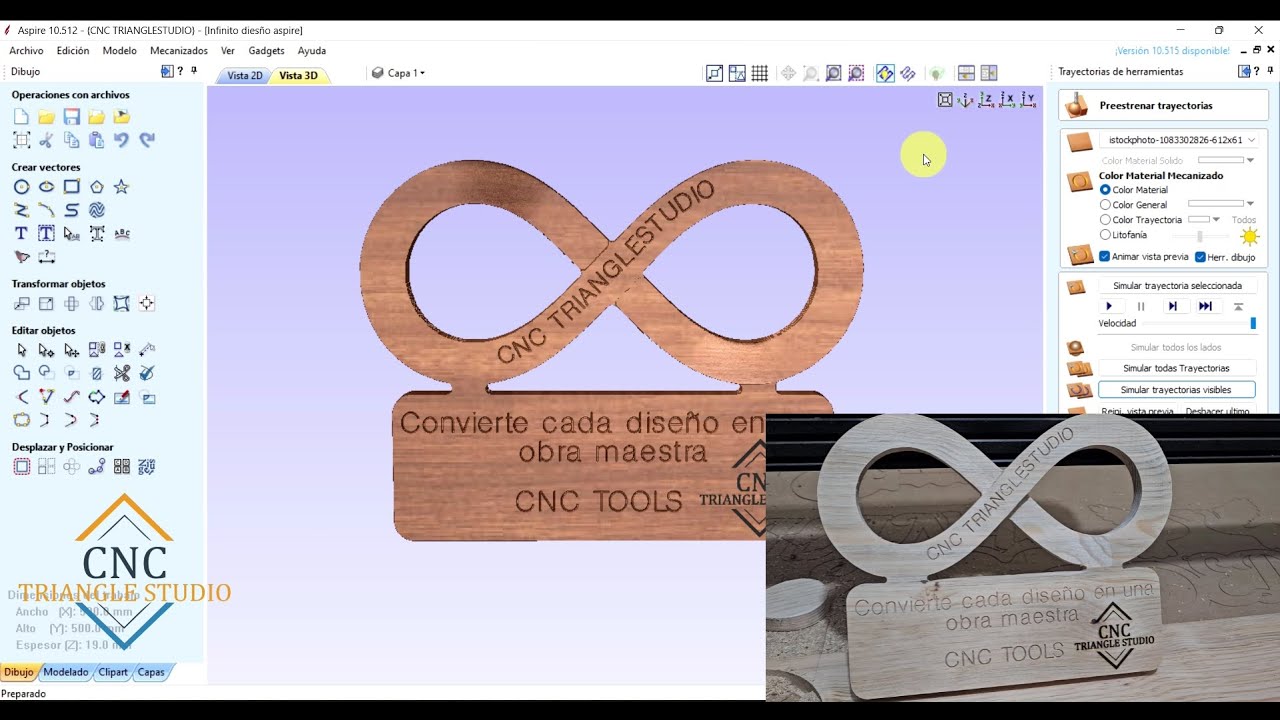Select the Color Trayectoria radio button
The image size is (1280, 720).
point(1105,220)
